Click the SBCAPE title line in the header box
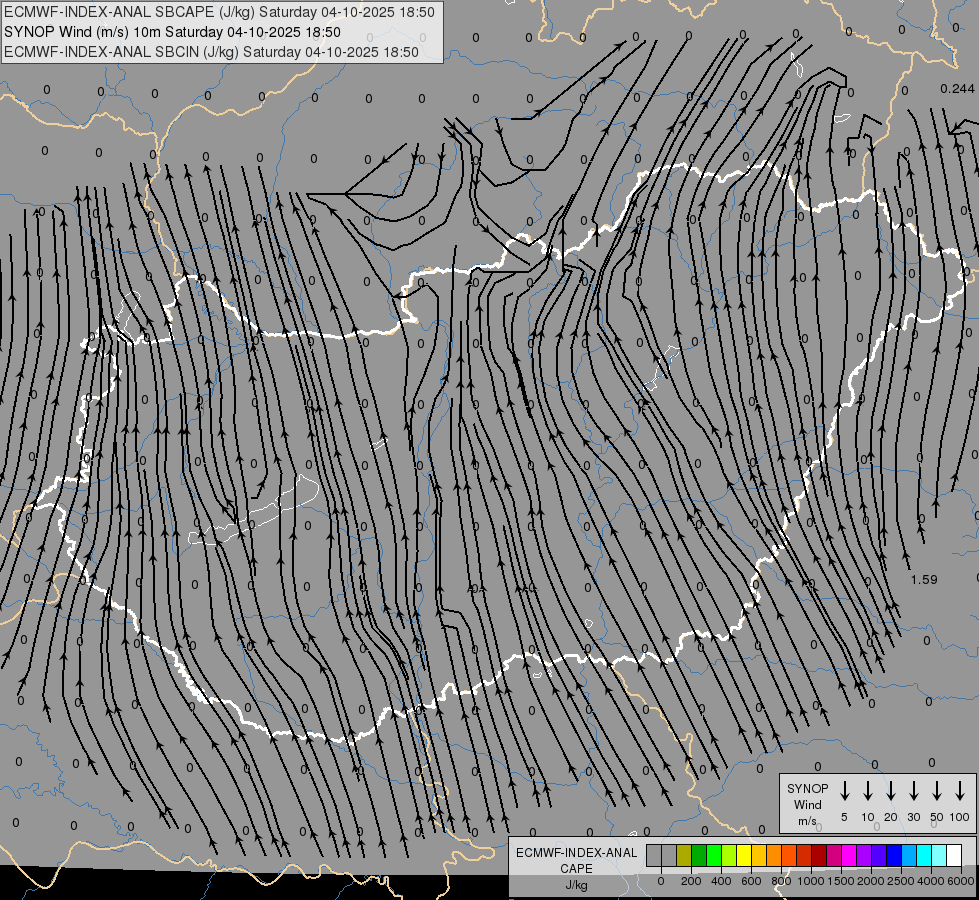 [x=219, y=12]
